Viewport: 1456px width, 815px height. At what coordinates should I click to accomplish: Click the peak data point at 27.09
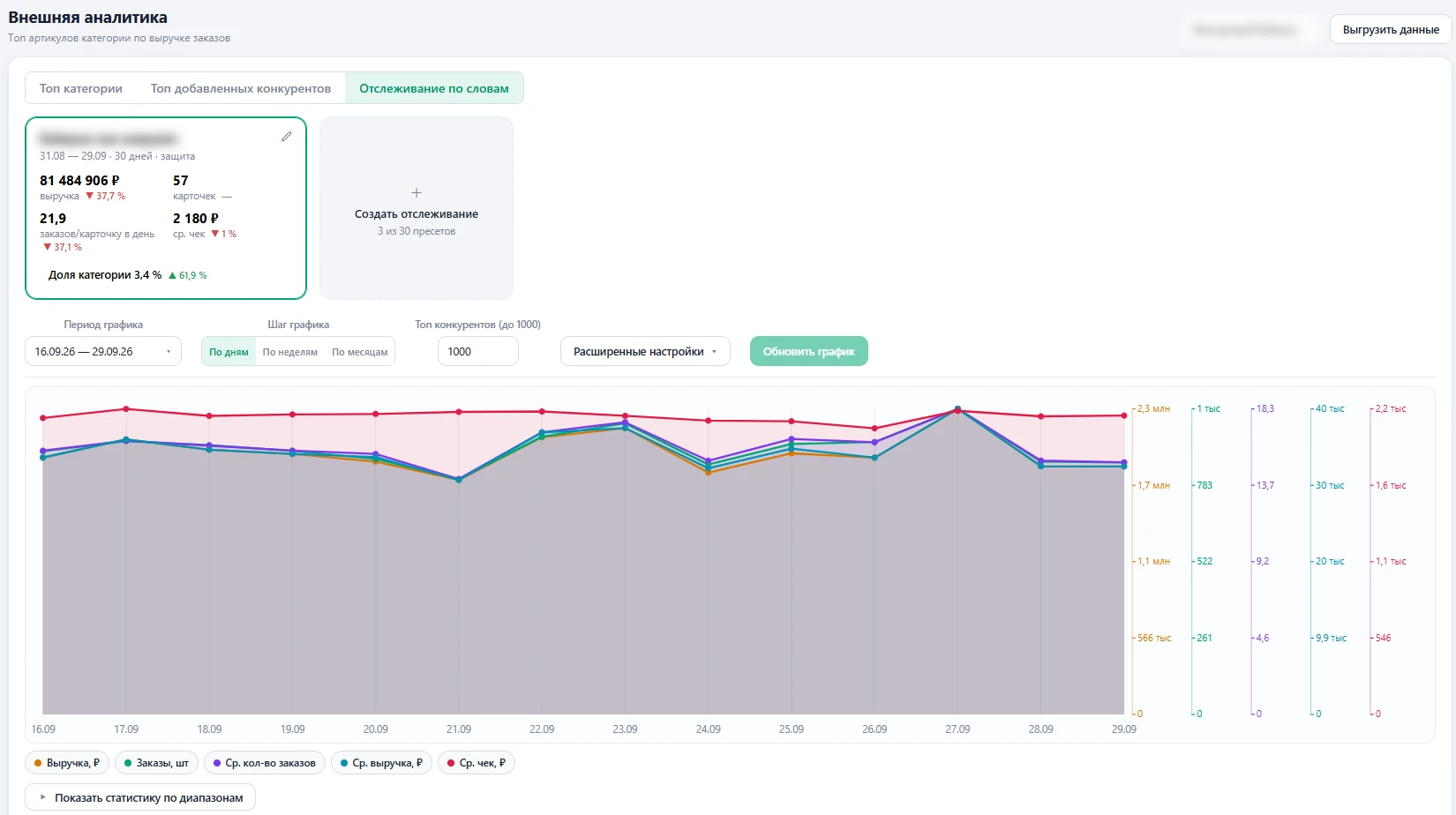tap(957, 409)
